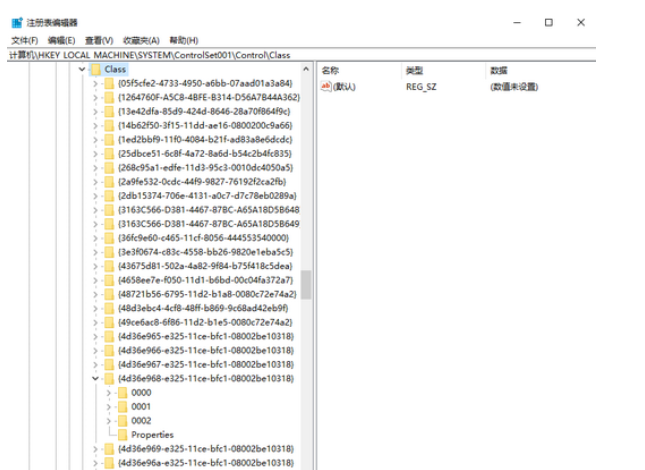645x470 pixels.
Task: Click folder icon of {268c95a1-edfe-11d3-95c3-0010dc4050a5}
Action: 109,167
